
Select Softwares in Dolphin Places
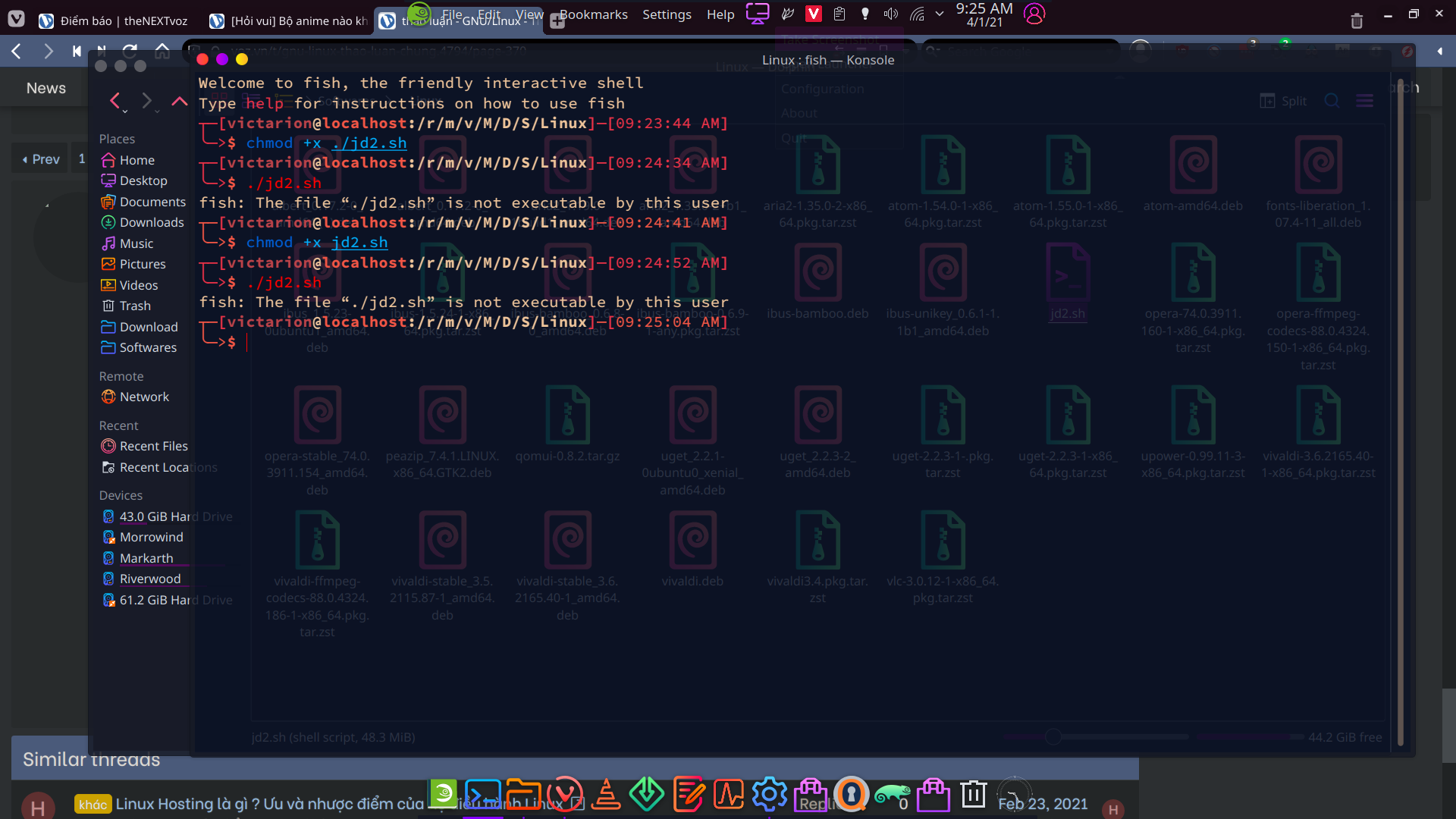148,347
